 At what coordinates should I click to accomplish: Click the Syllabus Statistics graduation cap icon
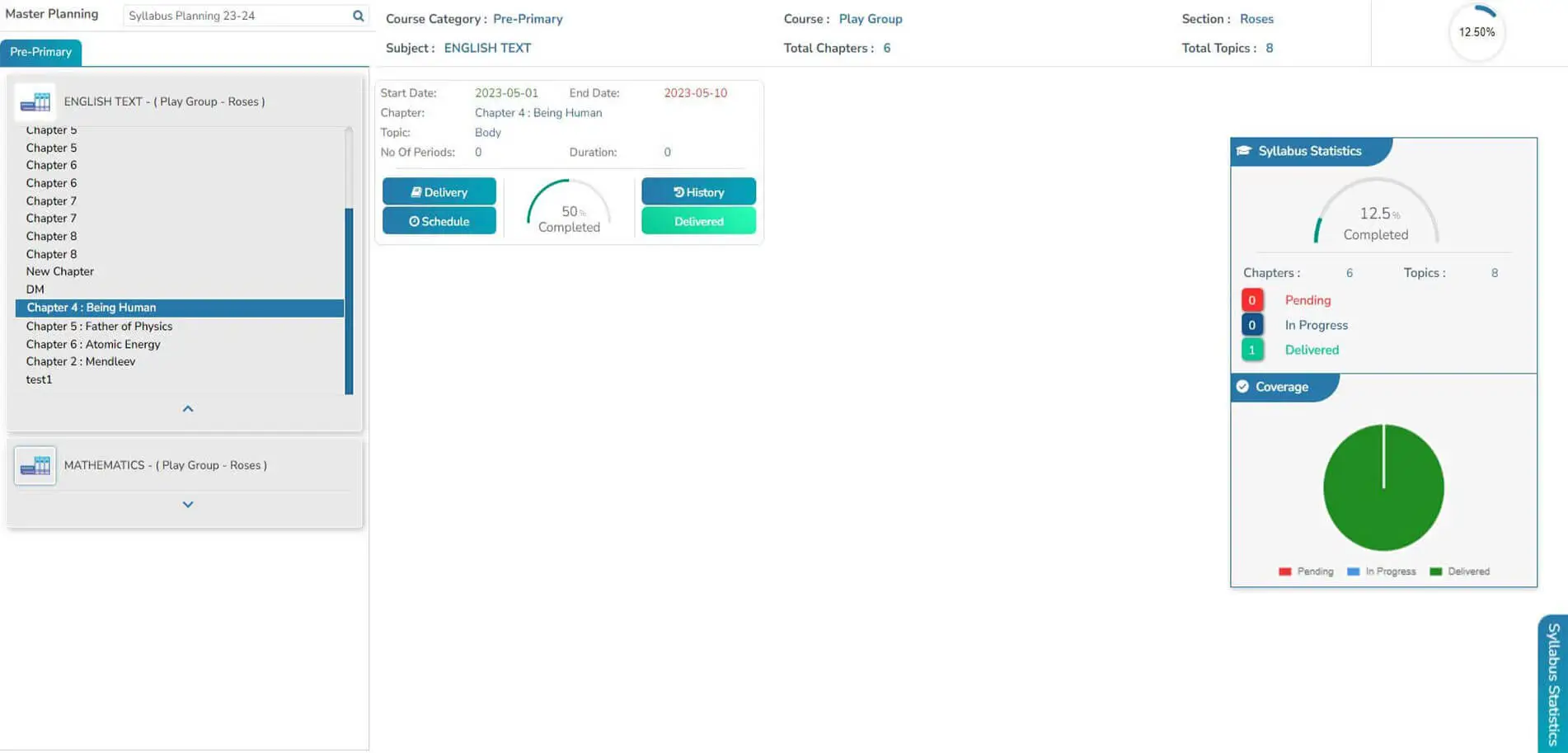(1244, 151)
